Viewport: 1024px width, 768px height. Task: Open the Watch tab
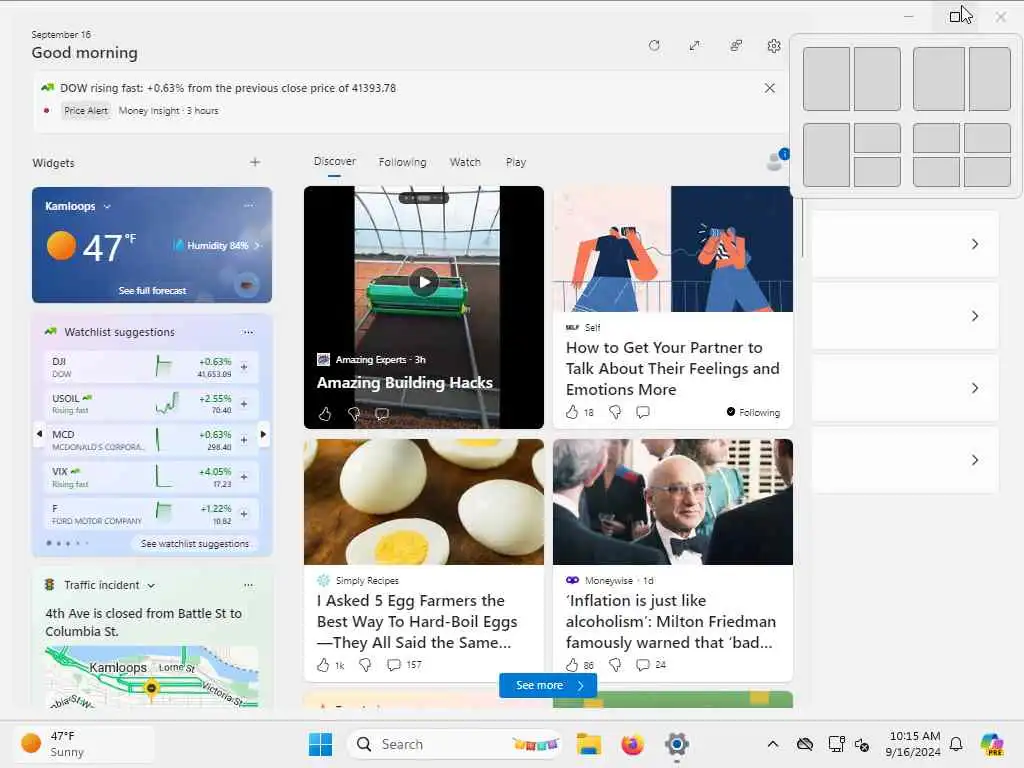(x=465, y=162)
